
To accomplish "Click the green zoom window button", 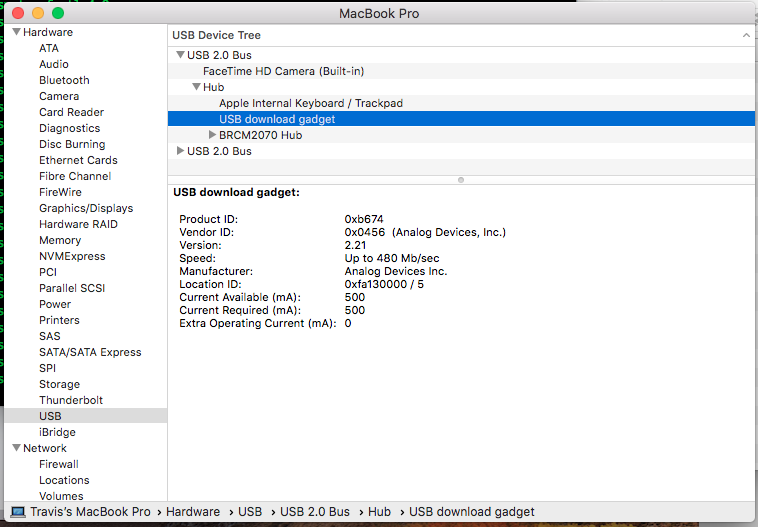I will pyautogui.click(x=58, y=13).
